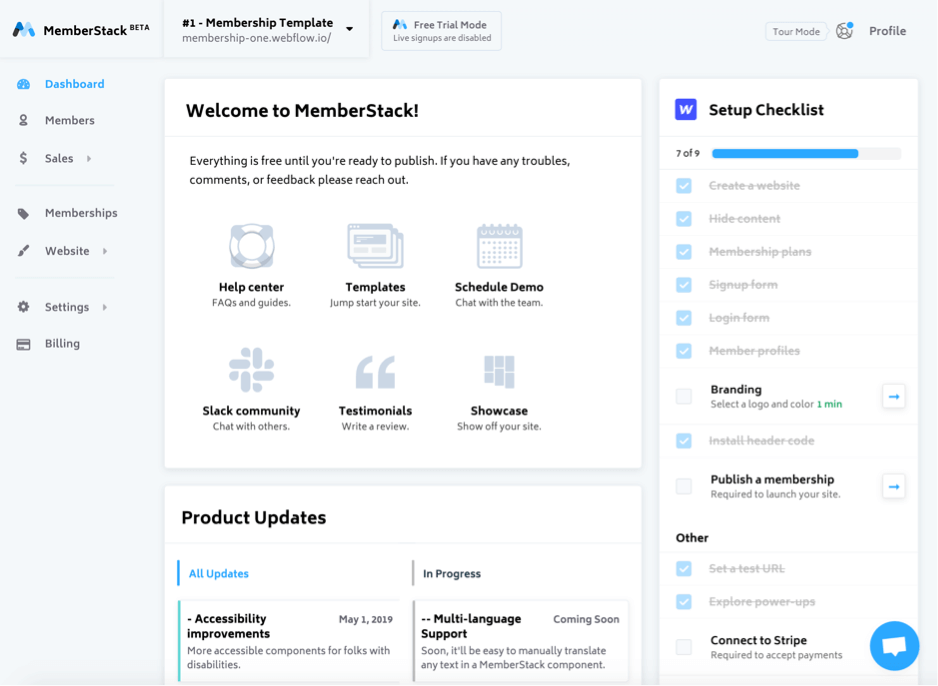Viewport: 938px width, 686px height.
Task: Click the support lifebuoy icon beside Profile
Action: click(x=844, y=31)
